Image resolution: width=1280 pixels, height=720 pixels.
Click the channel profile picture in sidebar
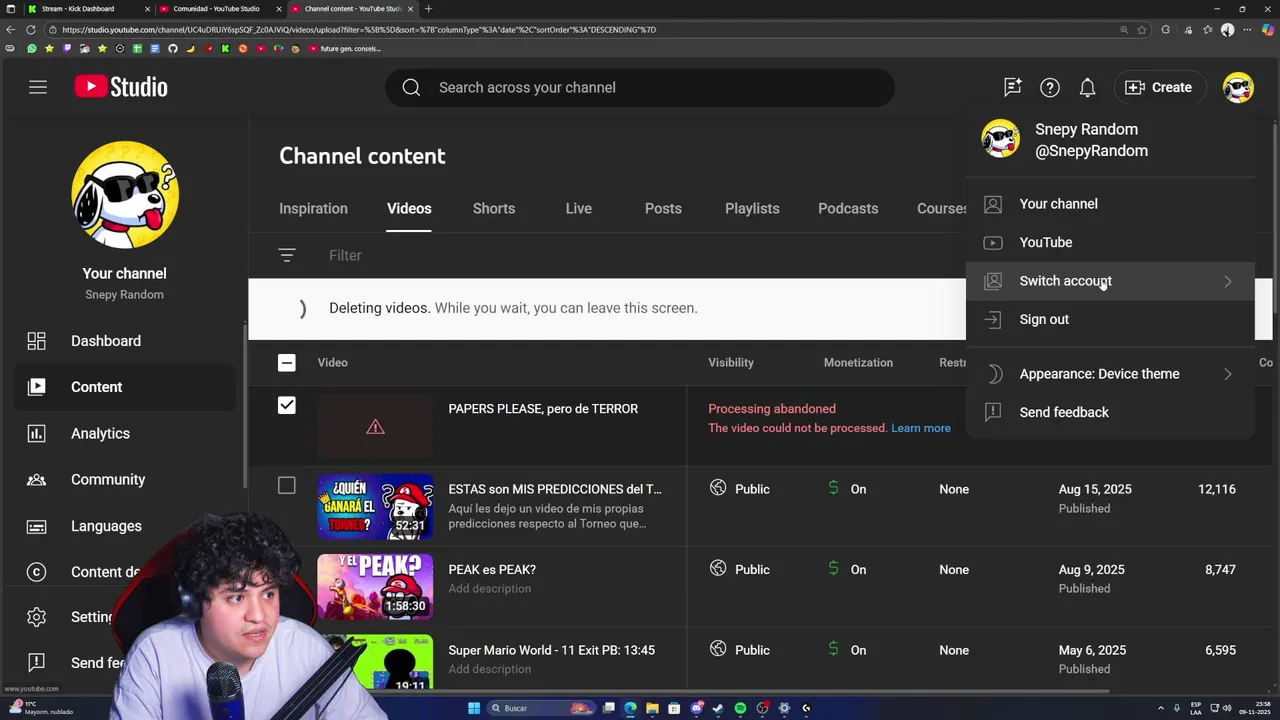coord(125,195)
